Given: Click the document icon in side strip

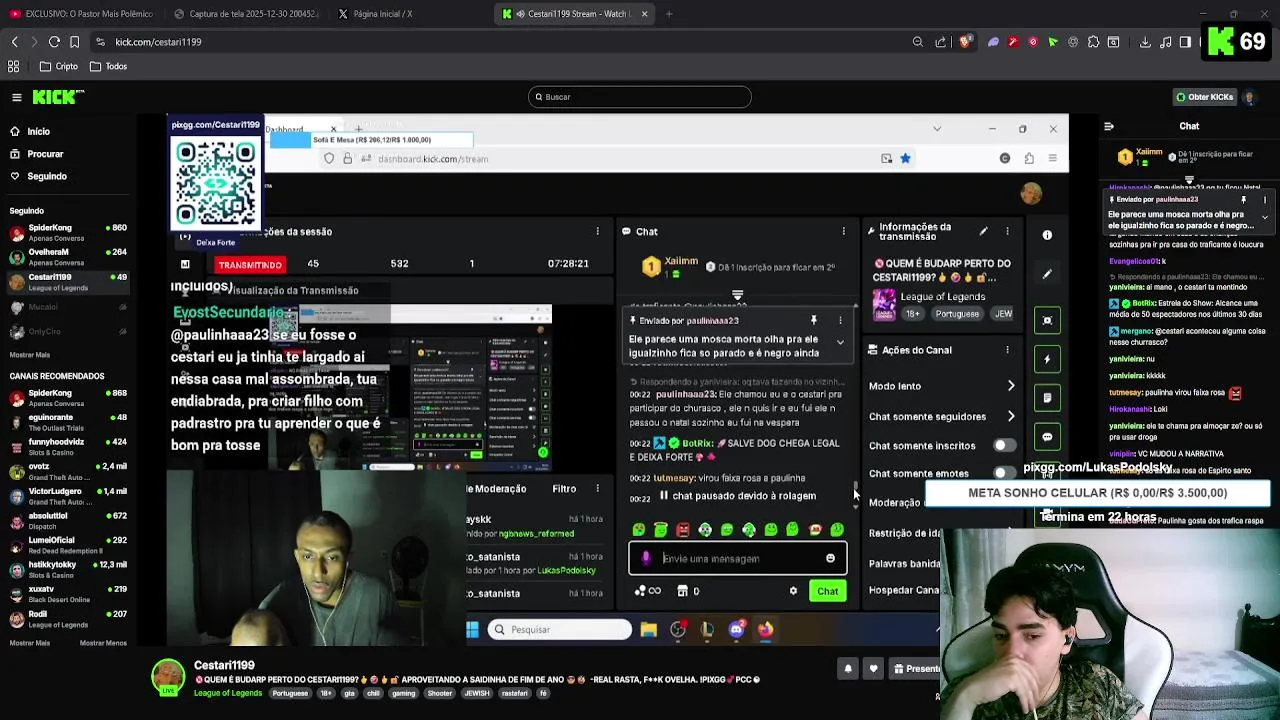Looking at the screenshot, I should (1047, 398).
